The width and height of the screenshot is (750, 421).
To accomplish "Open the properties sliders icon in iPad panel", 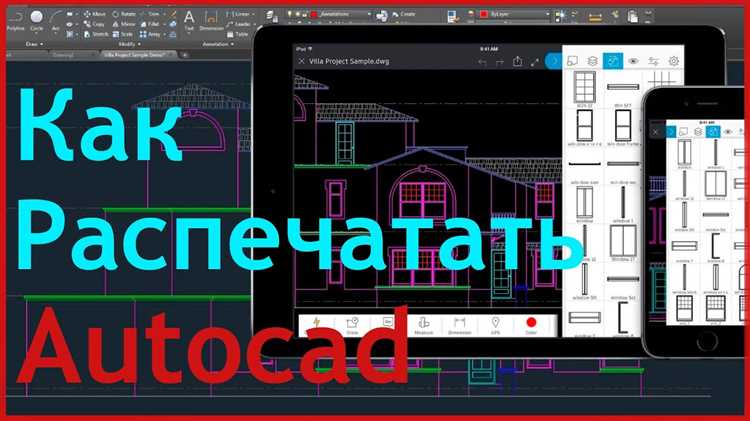I will [x=653, y=61].
